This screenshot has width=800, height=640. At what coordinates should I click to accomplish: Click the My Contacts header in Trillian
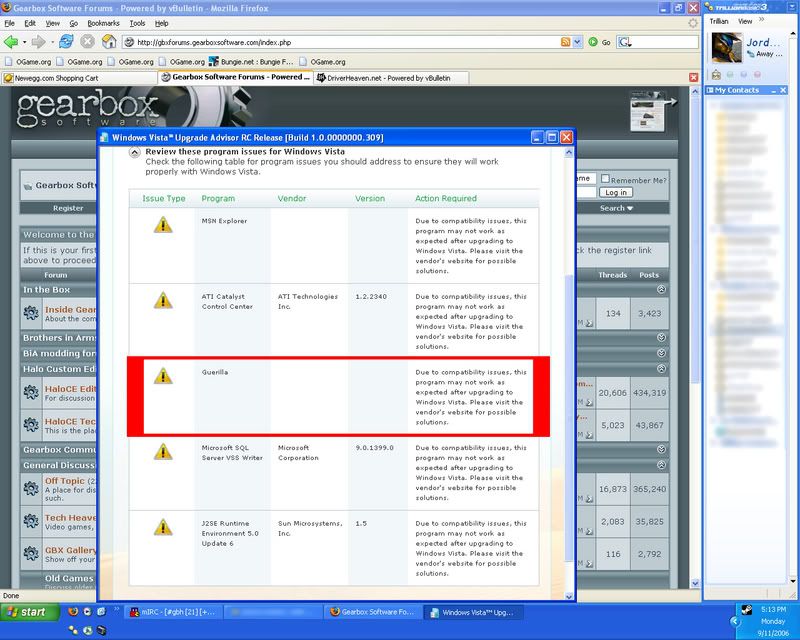[x=737, y=90]
